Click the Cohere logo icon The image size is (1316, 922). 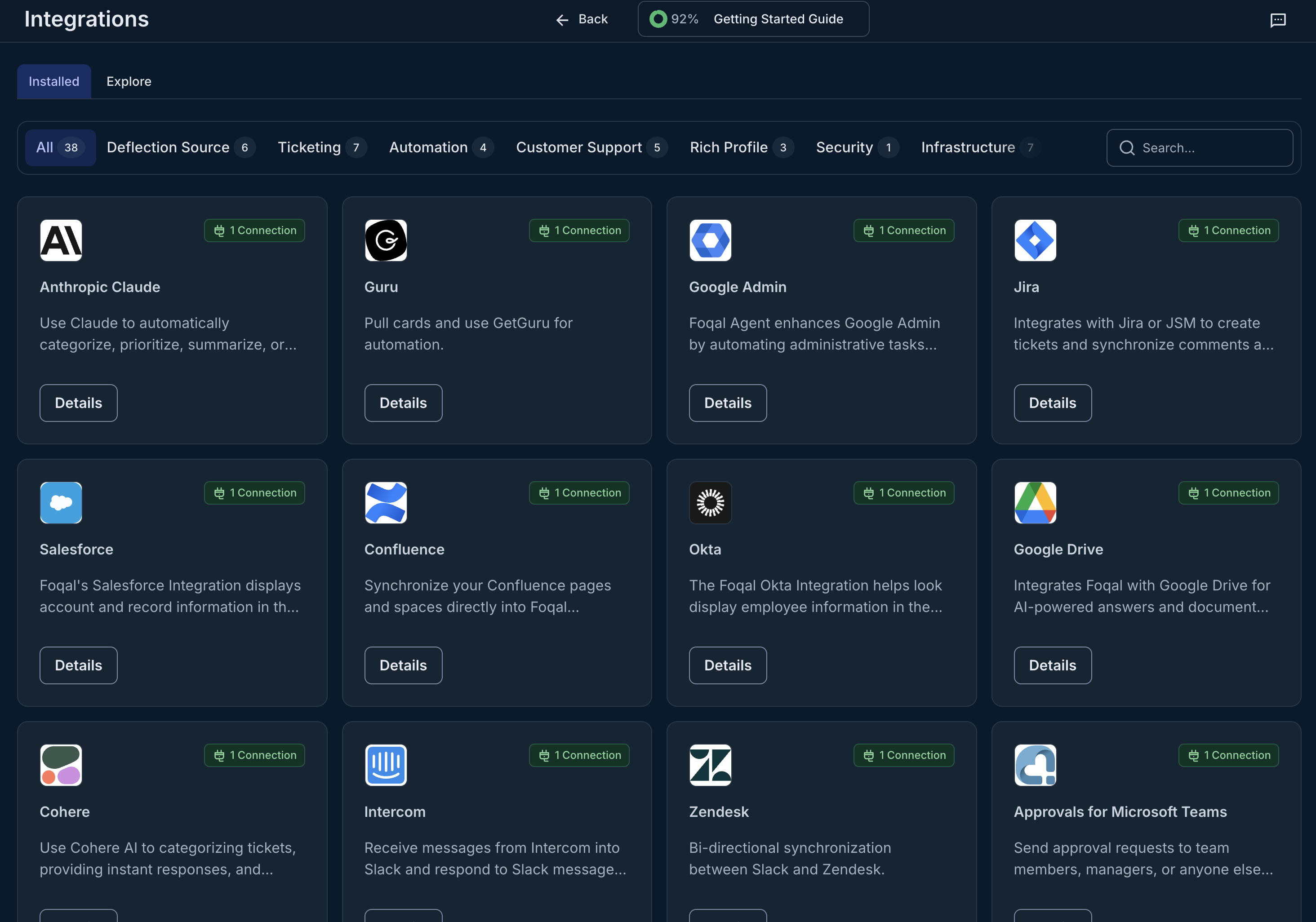(x=61, y=765)
